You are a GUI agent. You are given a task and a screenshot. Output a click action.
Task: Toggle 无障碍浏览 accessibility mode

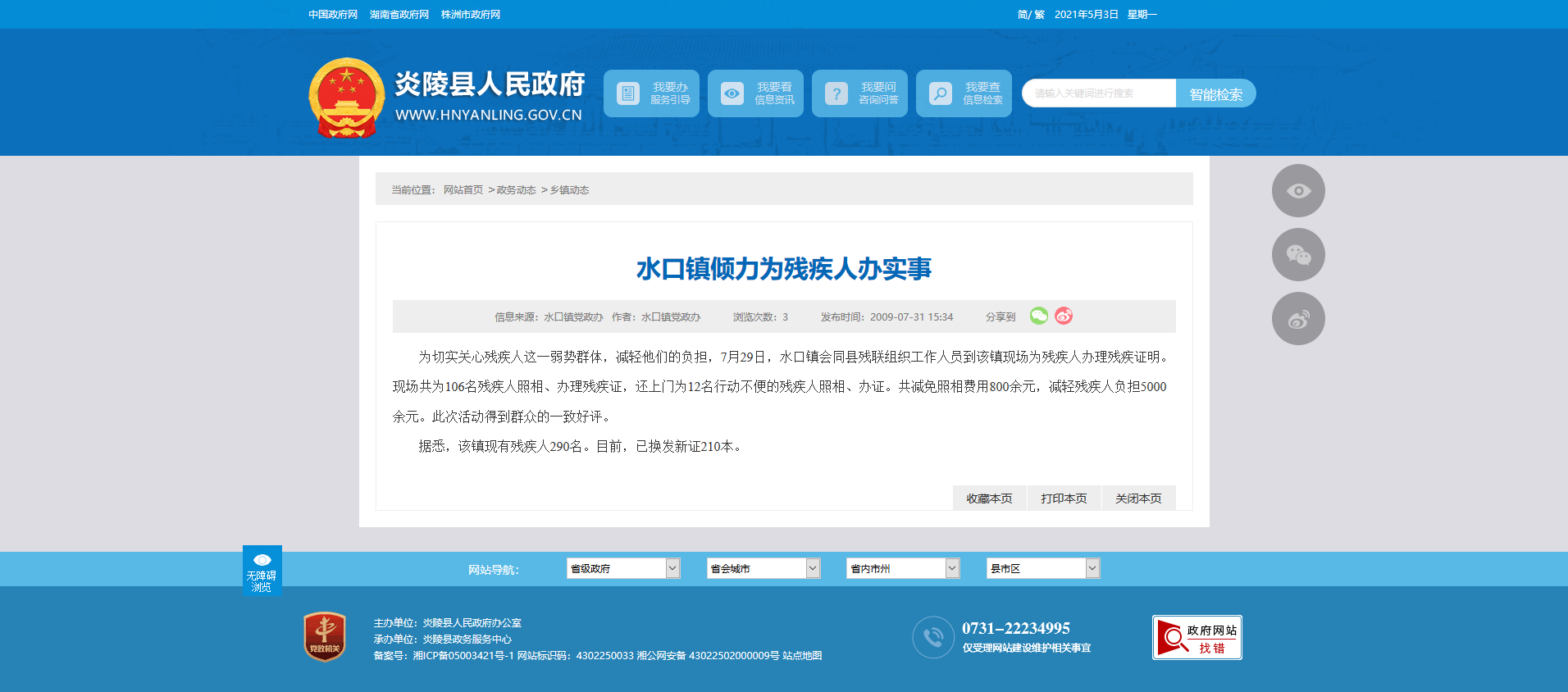click(x=262, y=571)
